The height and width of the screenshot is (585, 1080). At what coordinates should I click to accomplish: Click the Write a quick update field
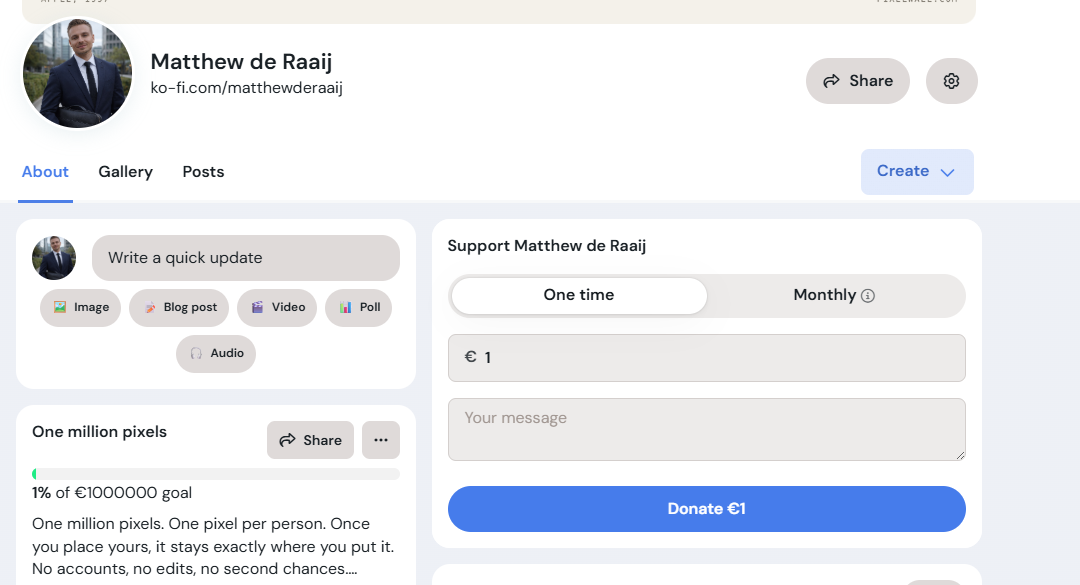pos(246,257)
